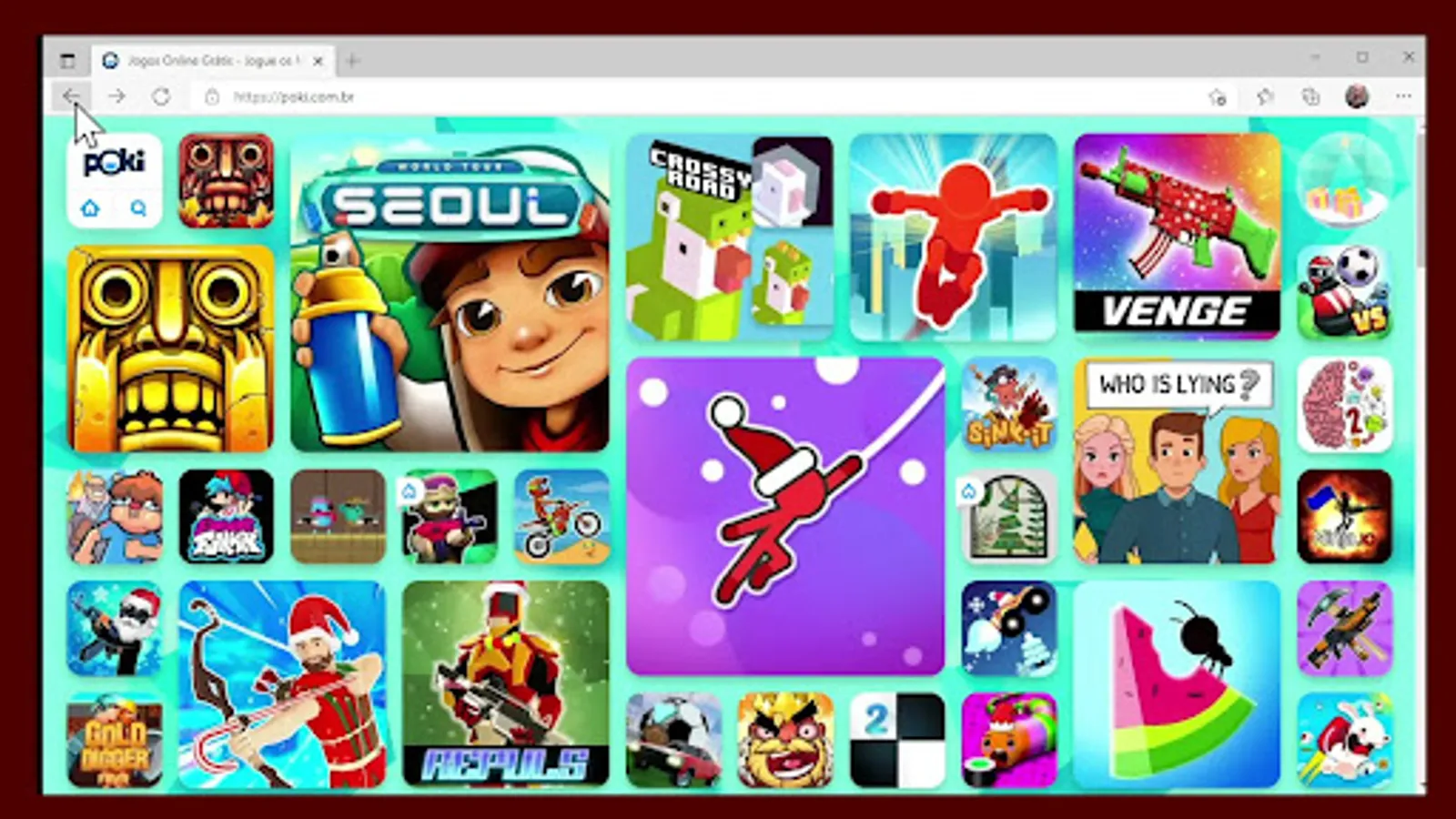Screen dimensions: 1456x819
Task: Open the brown platform duo characters tile
Action: (x=338, y=516)
